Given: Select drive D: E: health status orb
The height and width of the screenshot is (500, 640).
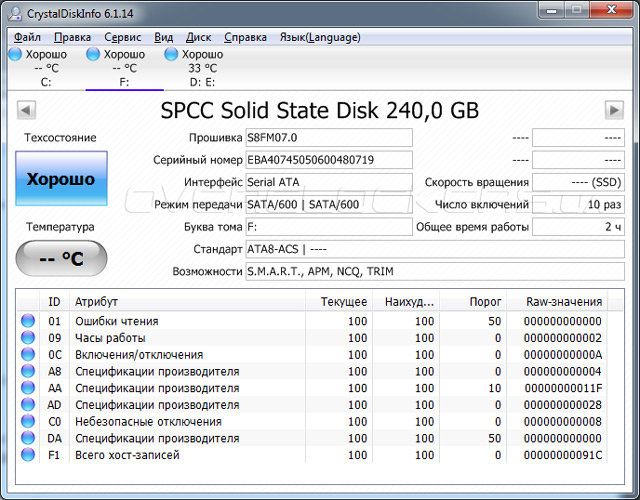Looking at the screenshot, I should (171, 54).
